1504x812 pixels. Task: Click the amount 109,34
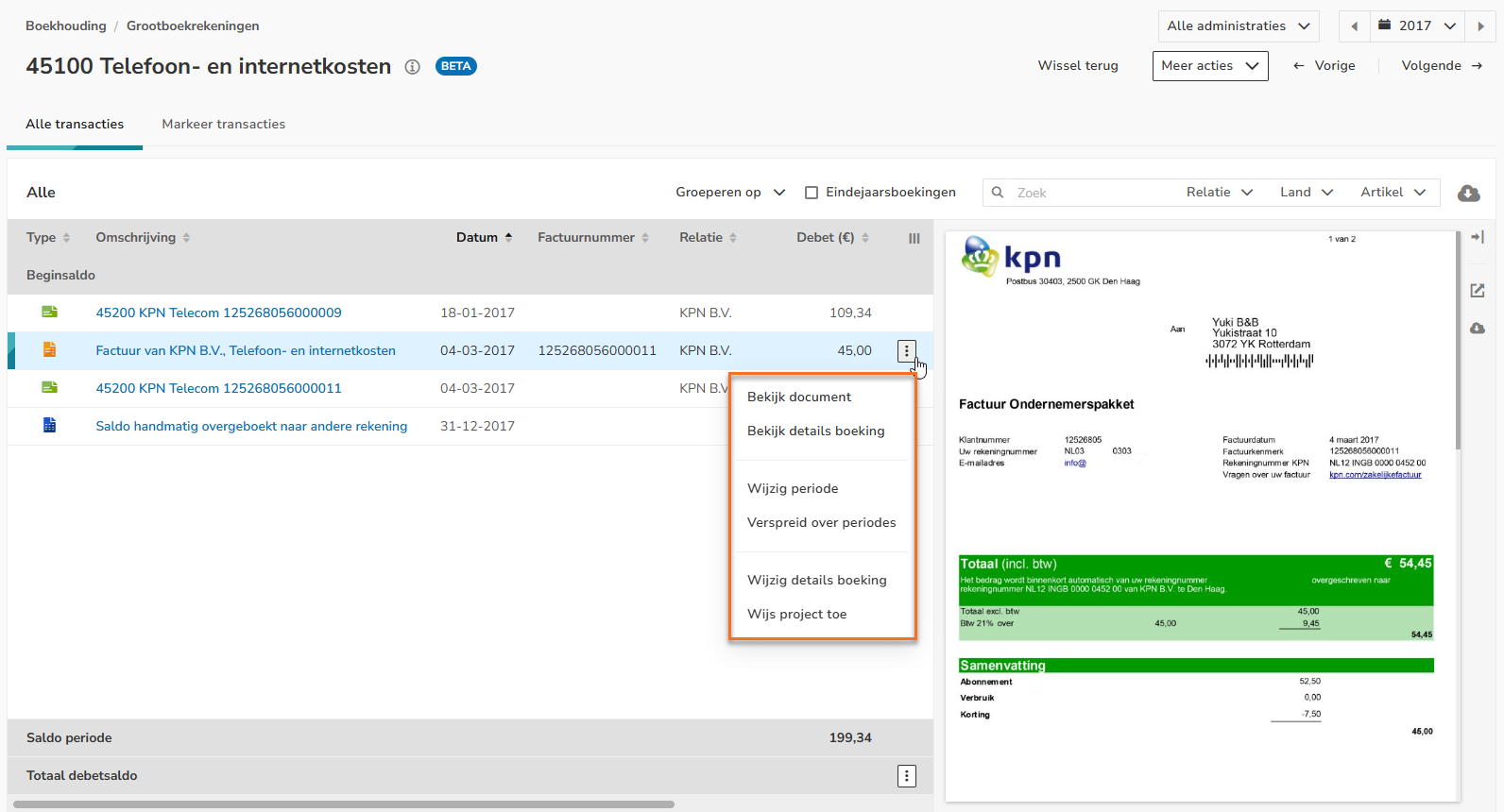tap(850, 313)
